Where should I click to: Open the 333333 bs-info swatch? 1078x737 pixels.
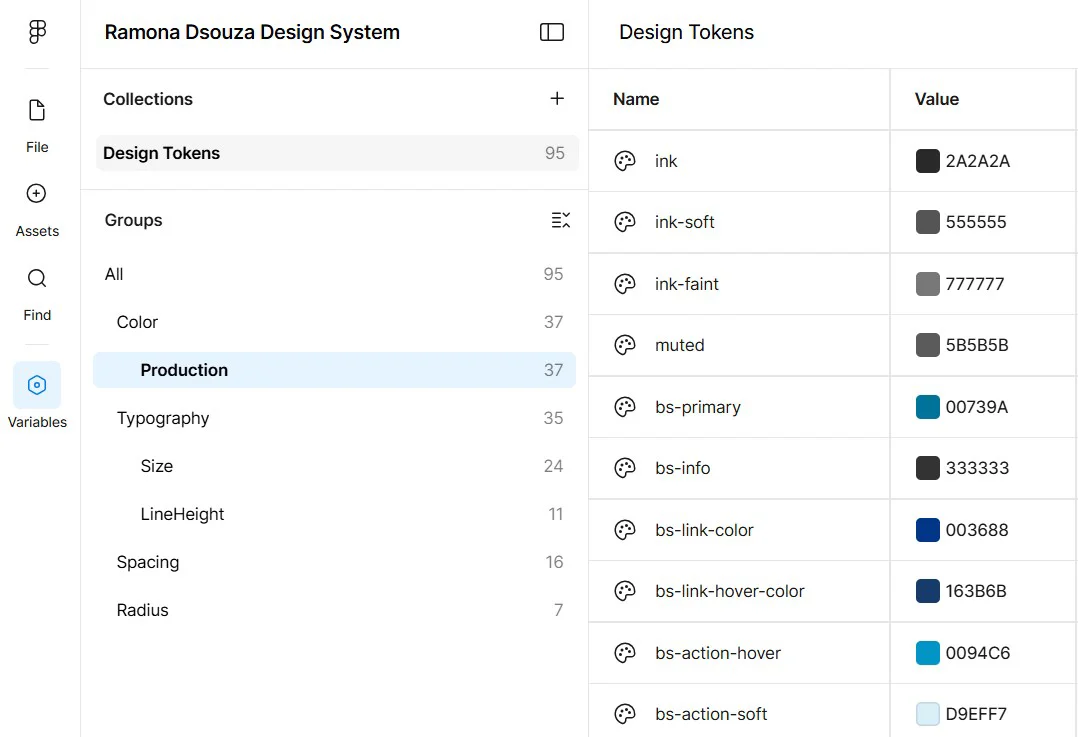point(927,468)
